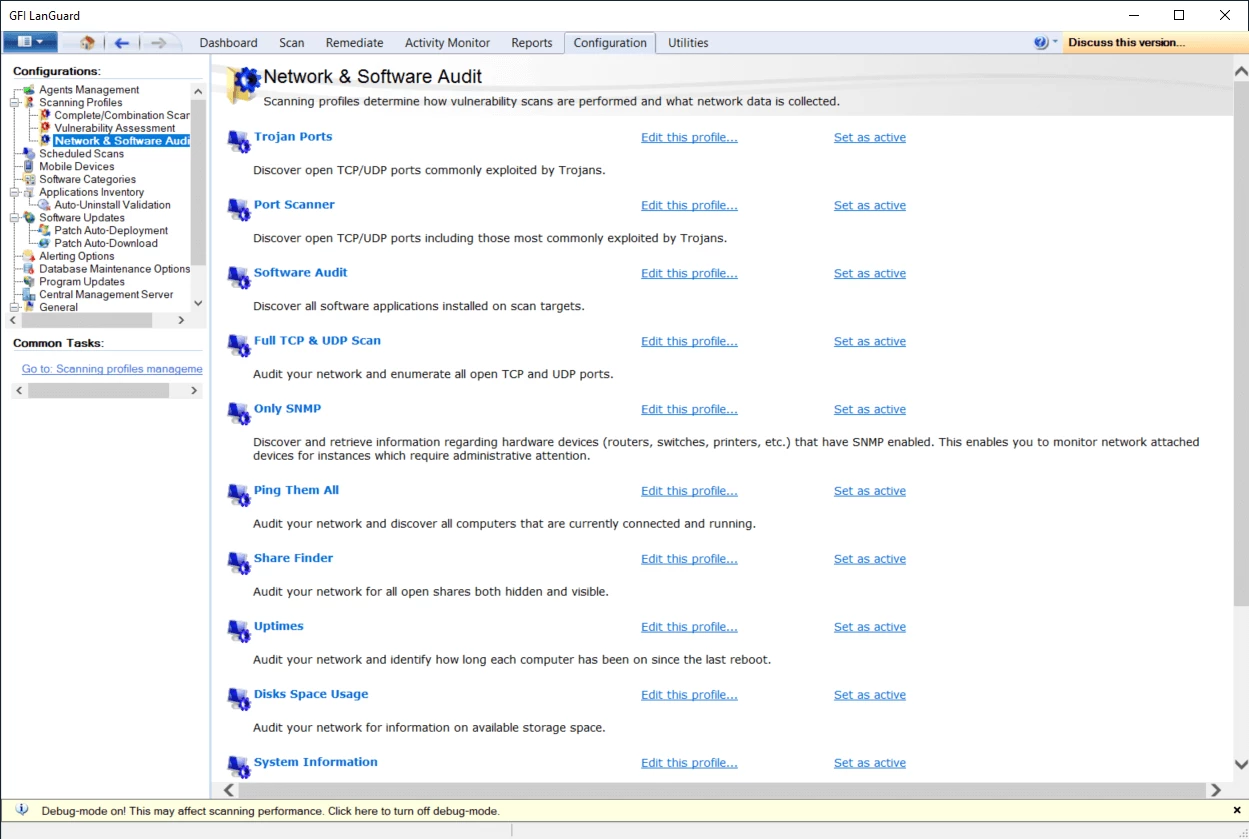Screen dimensions: 1249x839
Task: Dismiss the debug-mode notification bar
Action: pyautogui.click(x=1237, y=810)
